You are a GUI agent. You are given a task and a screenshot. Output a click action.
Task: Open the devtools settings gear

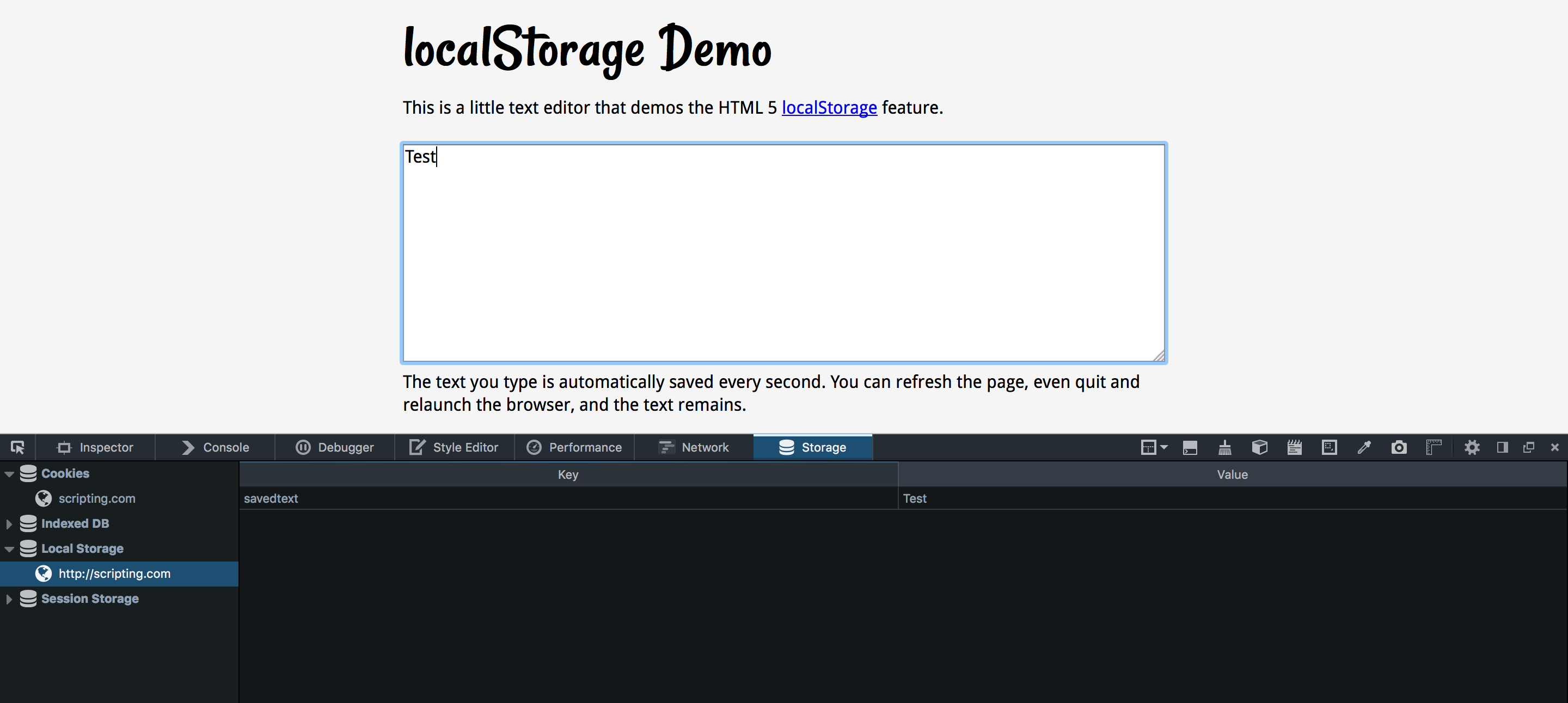pyautogui.click(x=1472, y=448)
